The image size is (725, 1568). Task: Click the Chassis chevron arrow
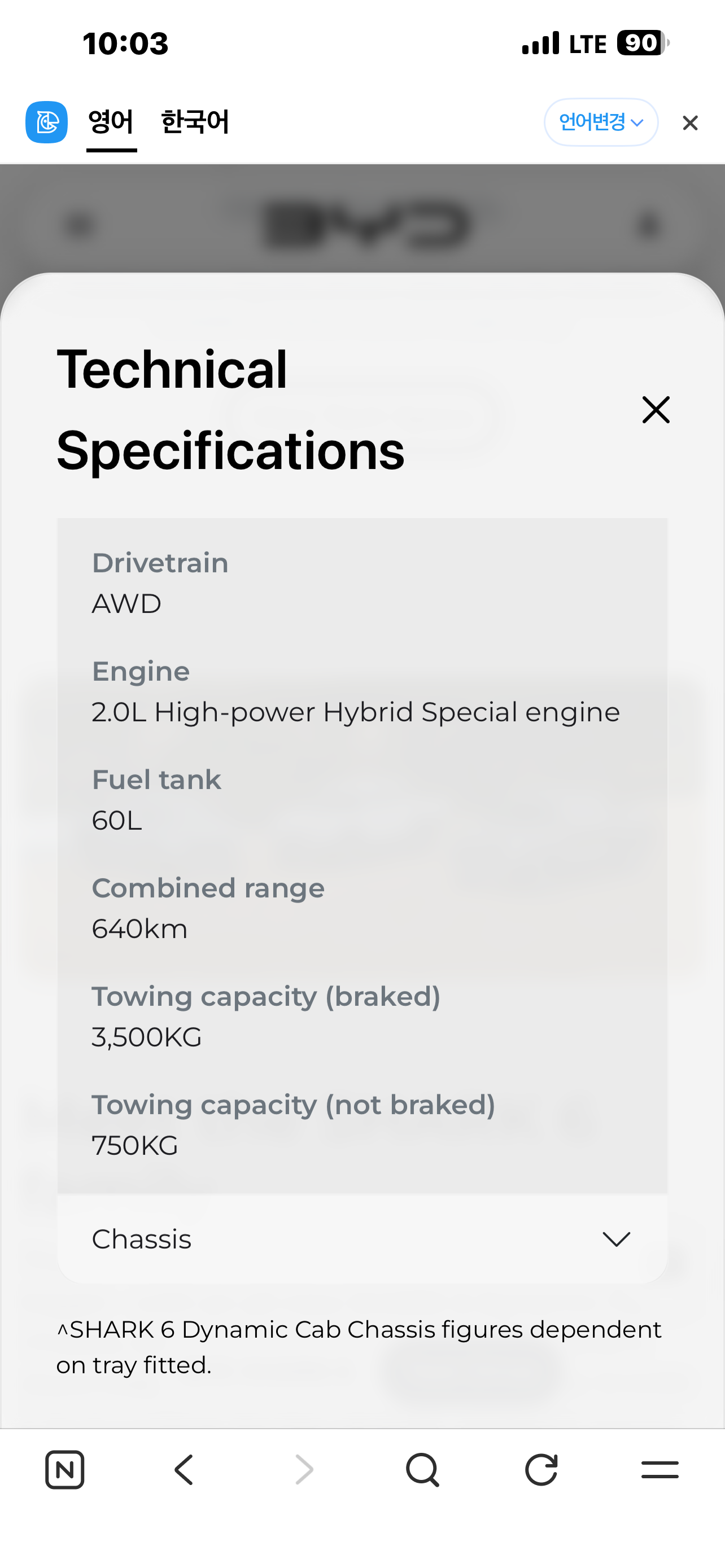click(616, 1239)
